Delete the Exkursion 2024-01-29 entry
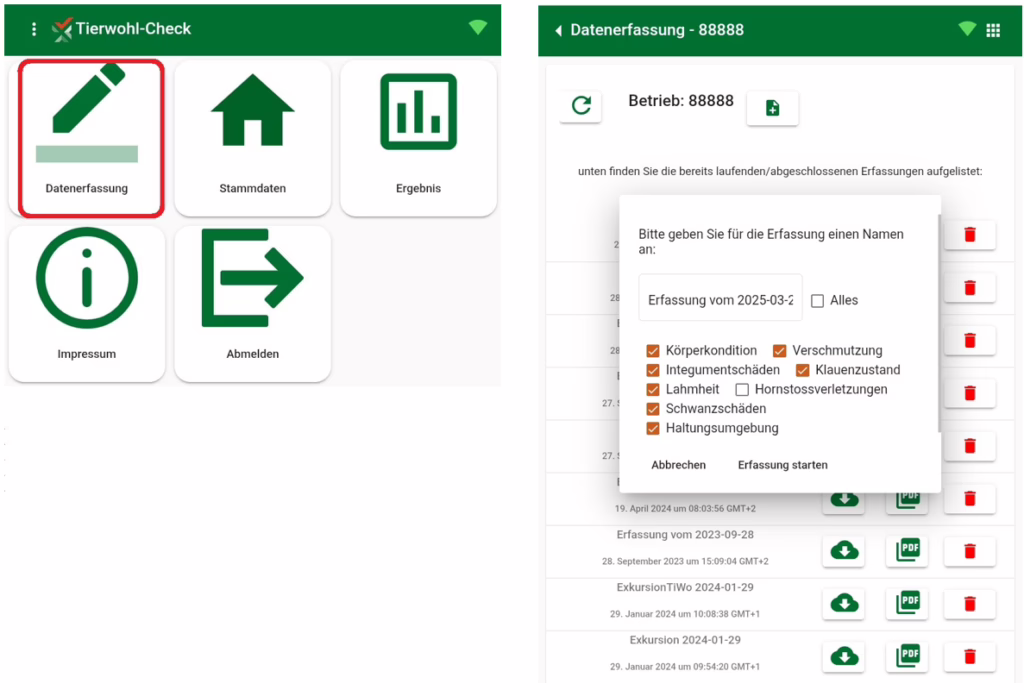 969,656
